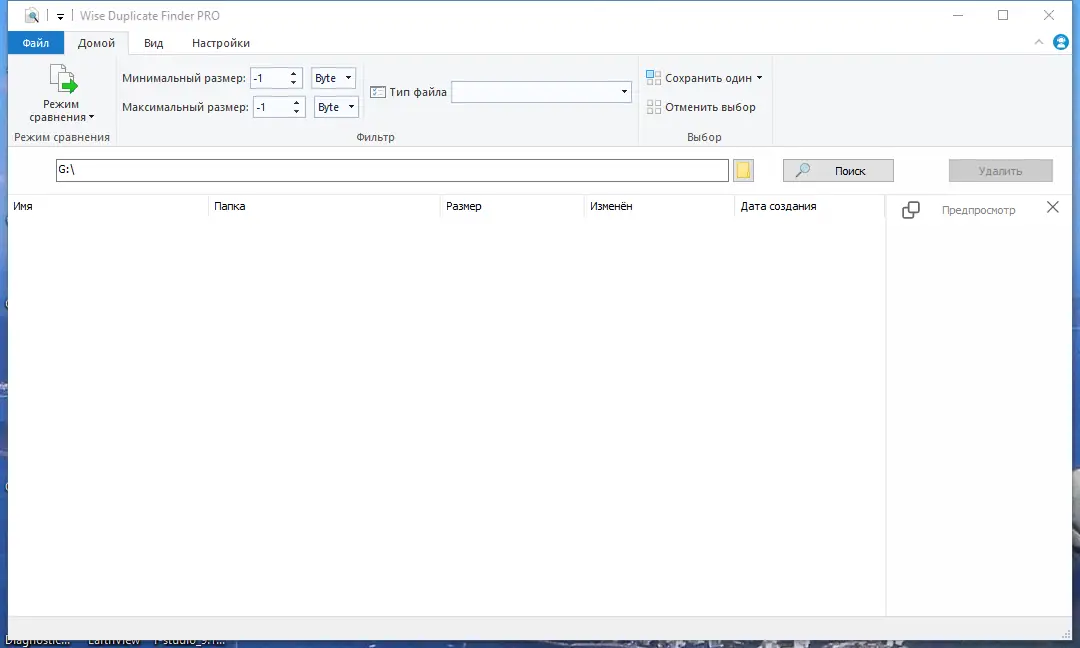1080x648 pixels.
Task: Switch to the Настройки tab
Action: [x=220, y=43]
